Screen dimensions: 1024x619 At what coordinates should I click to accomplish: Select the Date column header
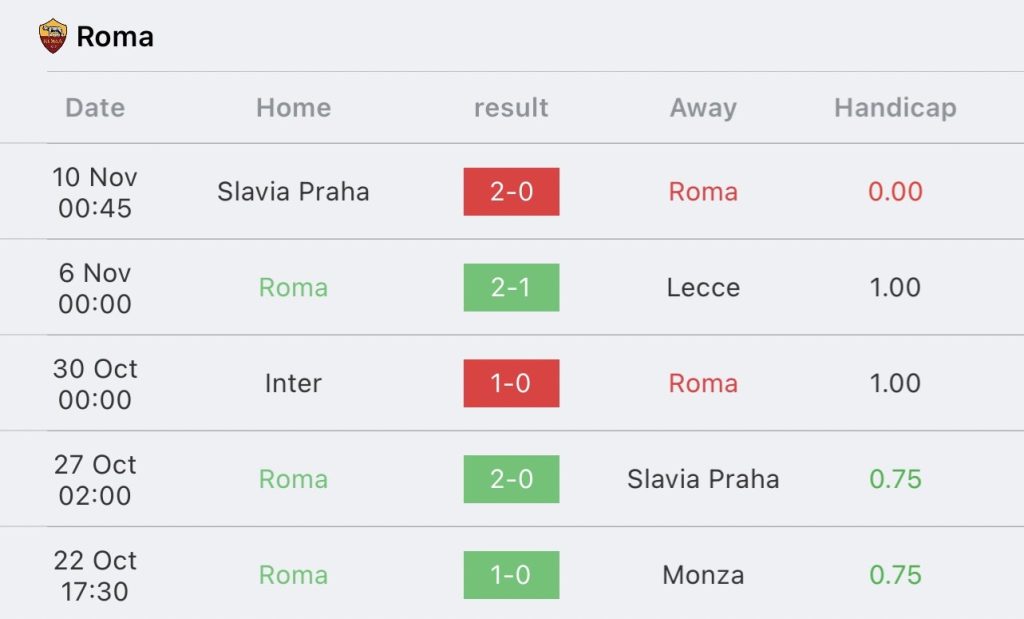pos(95,108)
